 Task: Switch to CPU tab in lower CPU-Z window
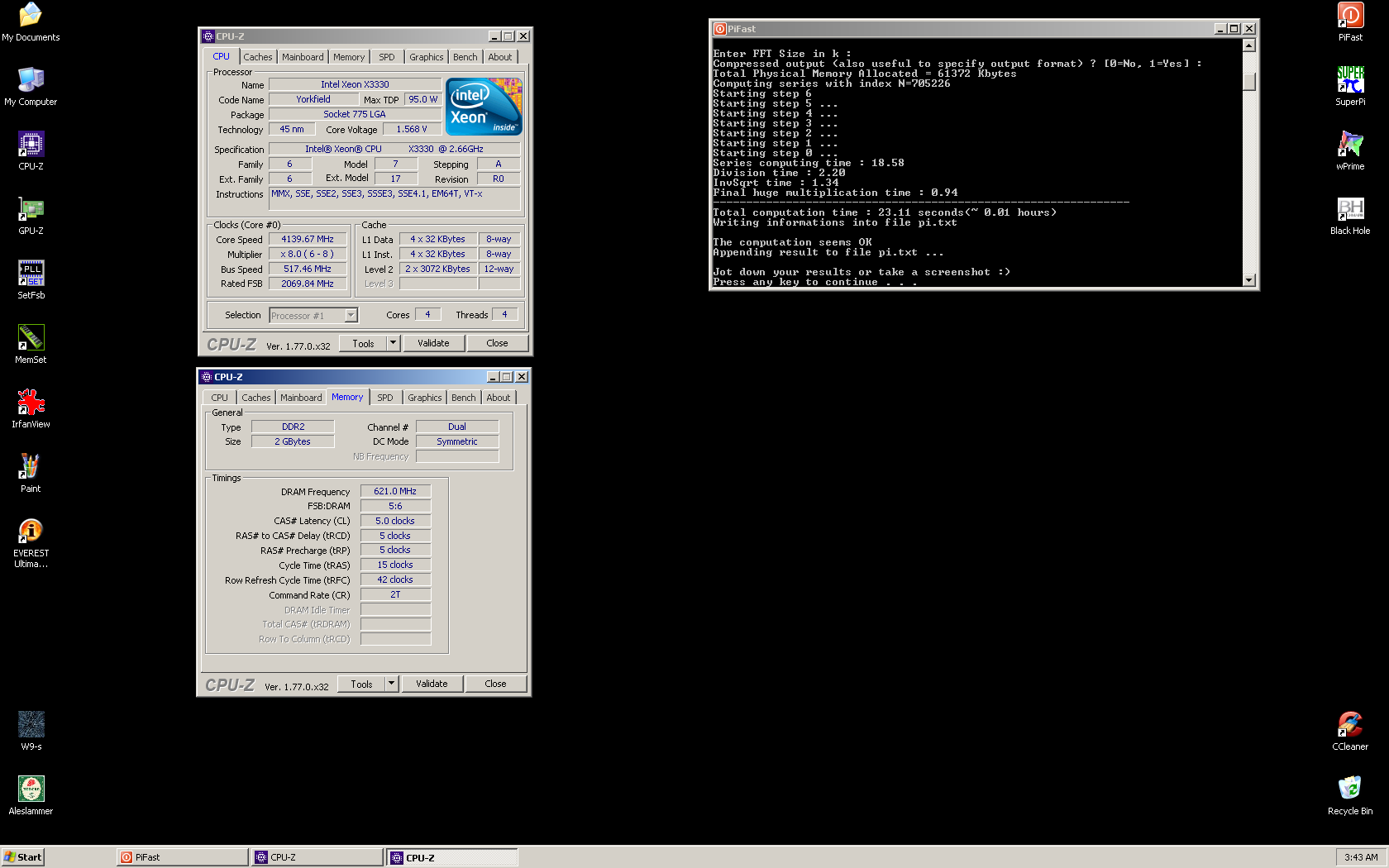pos(219,398)
